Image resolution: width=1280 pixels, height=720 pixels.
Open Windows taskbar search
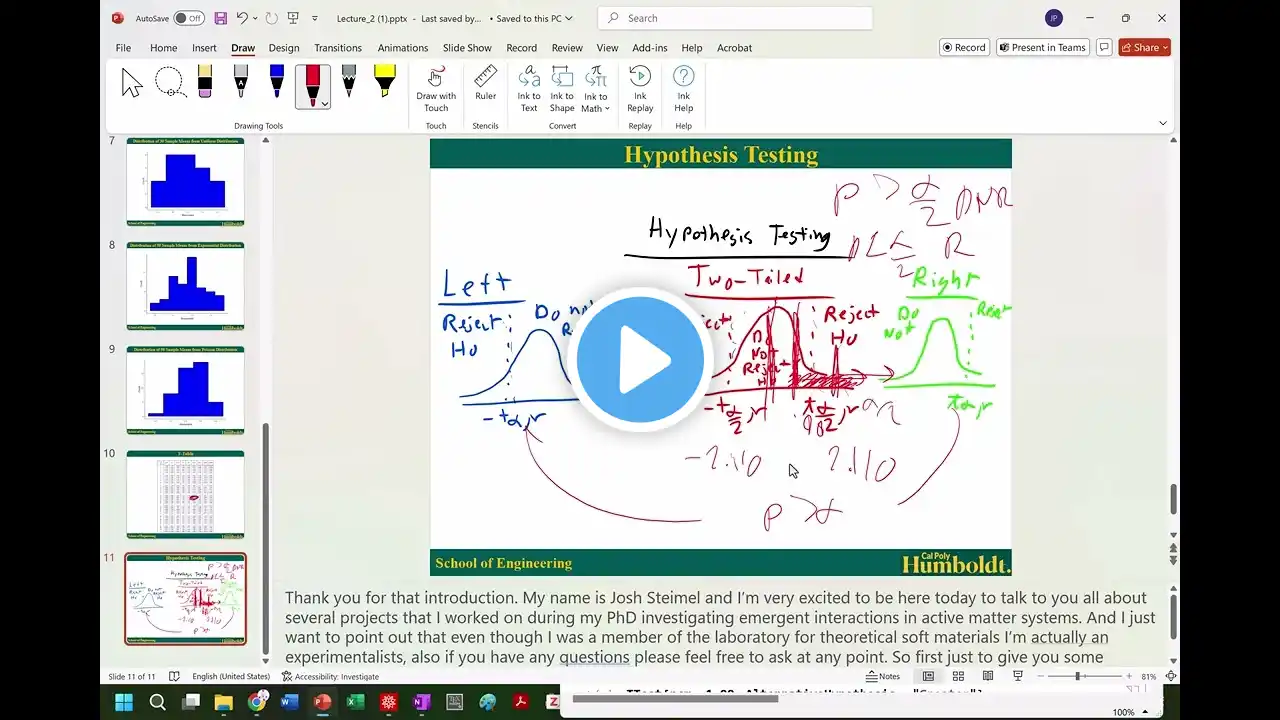click(x=158, y=702)
